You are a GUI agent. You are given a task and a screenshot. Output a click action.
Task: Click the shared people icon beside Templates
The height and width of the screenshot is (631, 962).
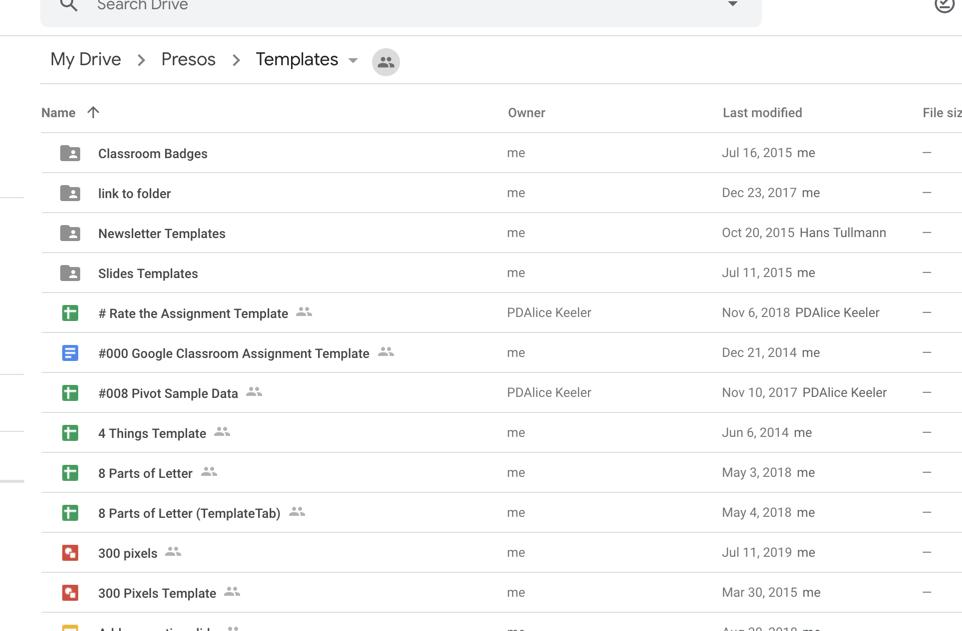[x=386, y=62]
